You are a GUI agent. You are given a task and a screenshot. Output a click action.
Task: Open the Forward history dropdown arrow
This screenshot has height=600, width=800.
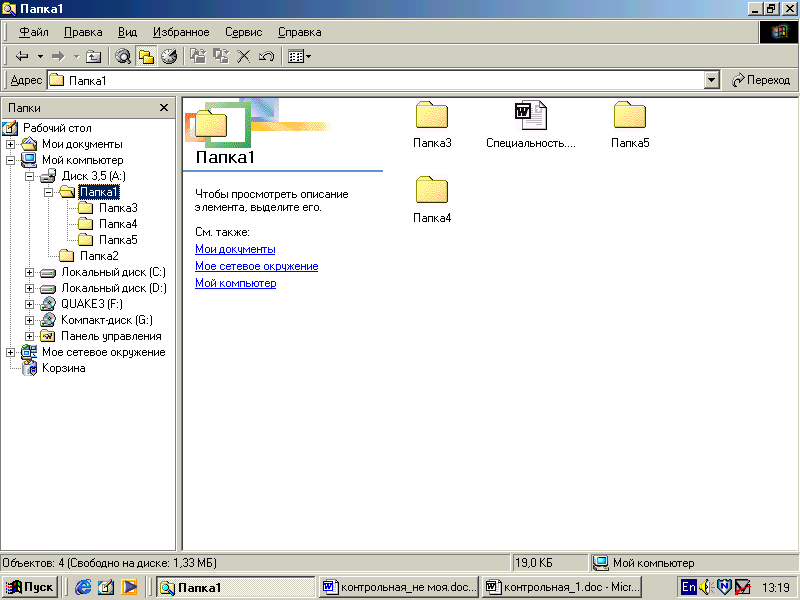coord(77,56)
